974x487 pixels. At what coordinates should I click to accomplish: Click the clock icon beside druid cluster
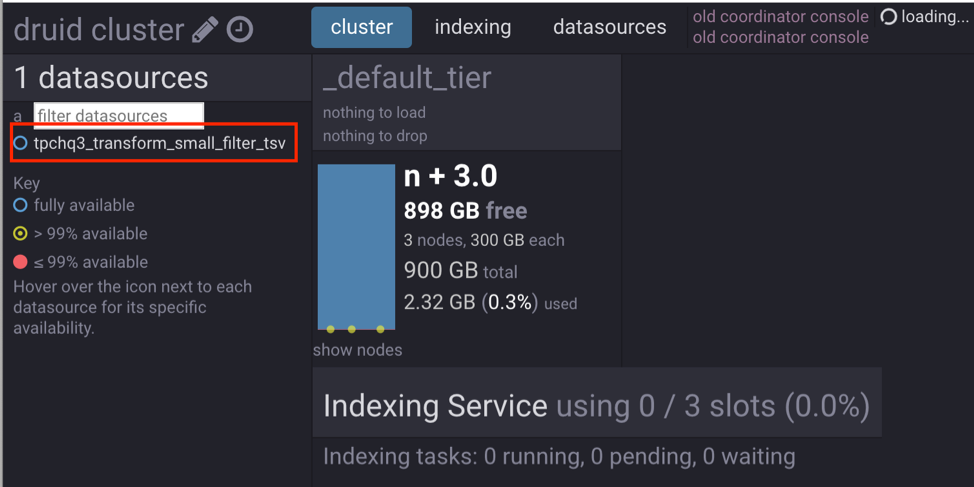coord(240,30)
